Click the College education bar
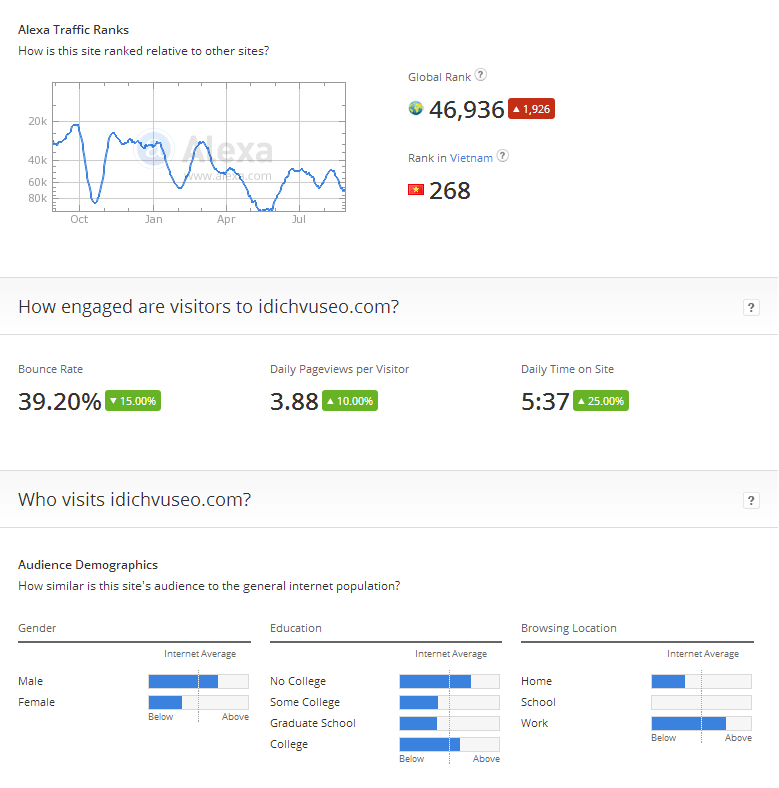 pyautogui.click(x=449, y=744)
